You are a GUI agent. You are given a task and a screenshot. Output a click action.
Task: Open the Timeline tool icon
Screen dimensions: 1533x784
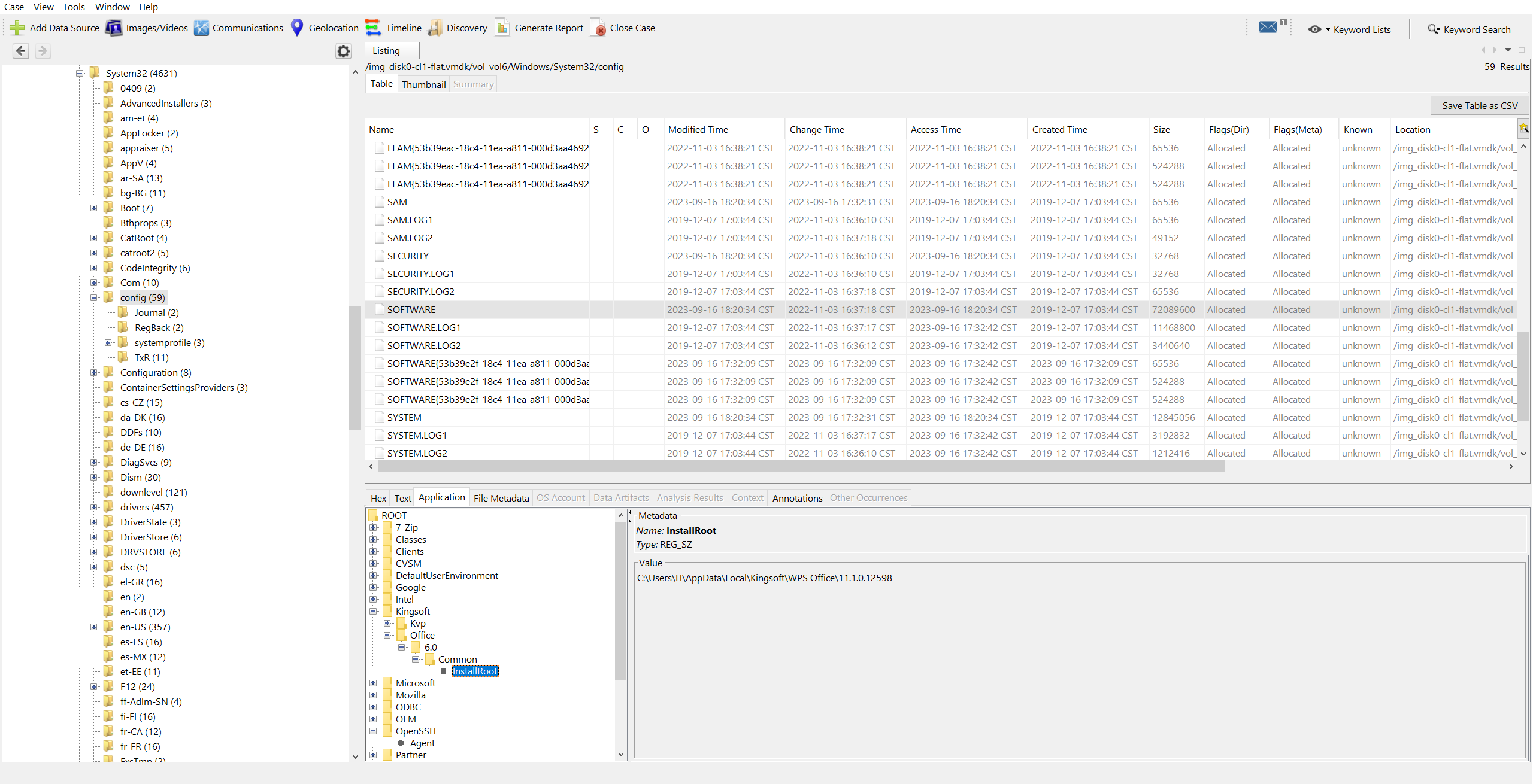373,28
